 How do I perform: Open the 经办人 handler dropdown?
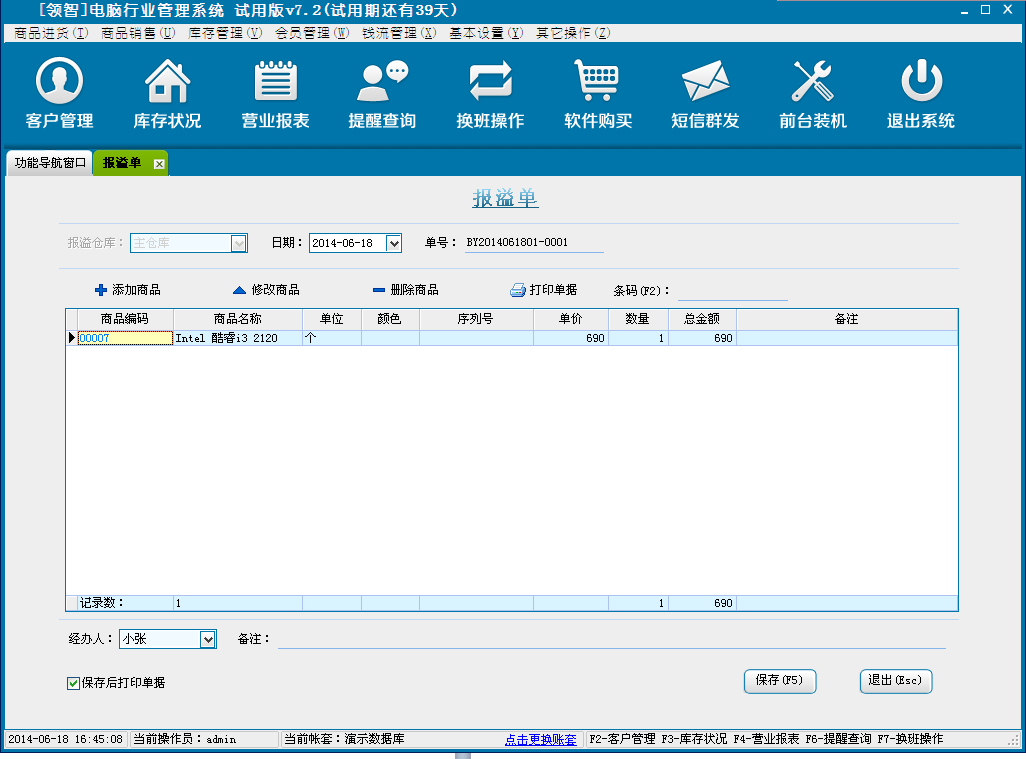pyautogui.click(x=208, y=639)
